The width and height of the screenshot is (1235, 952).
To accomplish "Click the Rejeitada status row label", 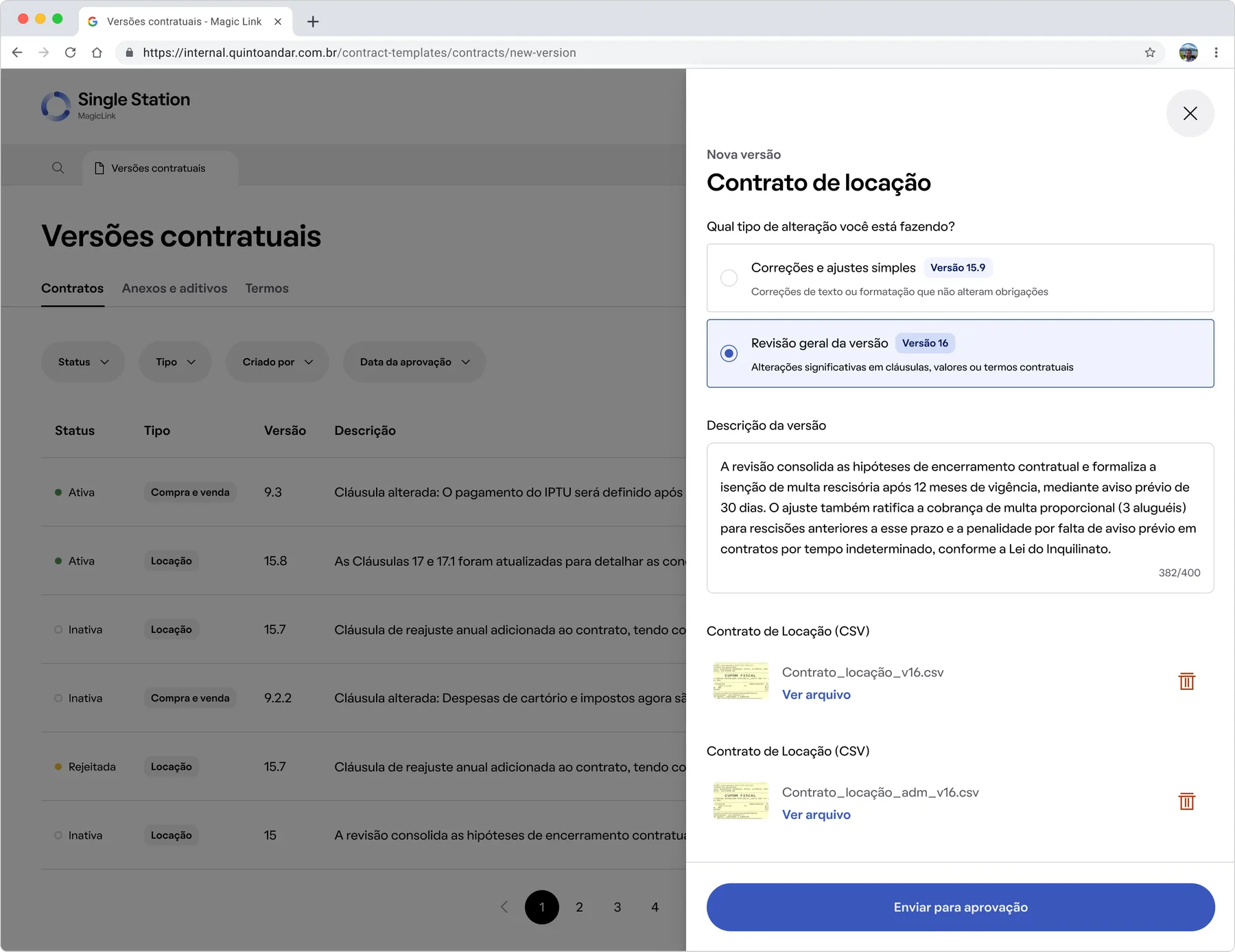I will [x=92, y=766].
